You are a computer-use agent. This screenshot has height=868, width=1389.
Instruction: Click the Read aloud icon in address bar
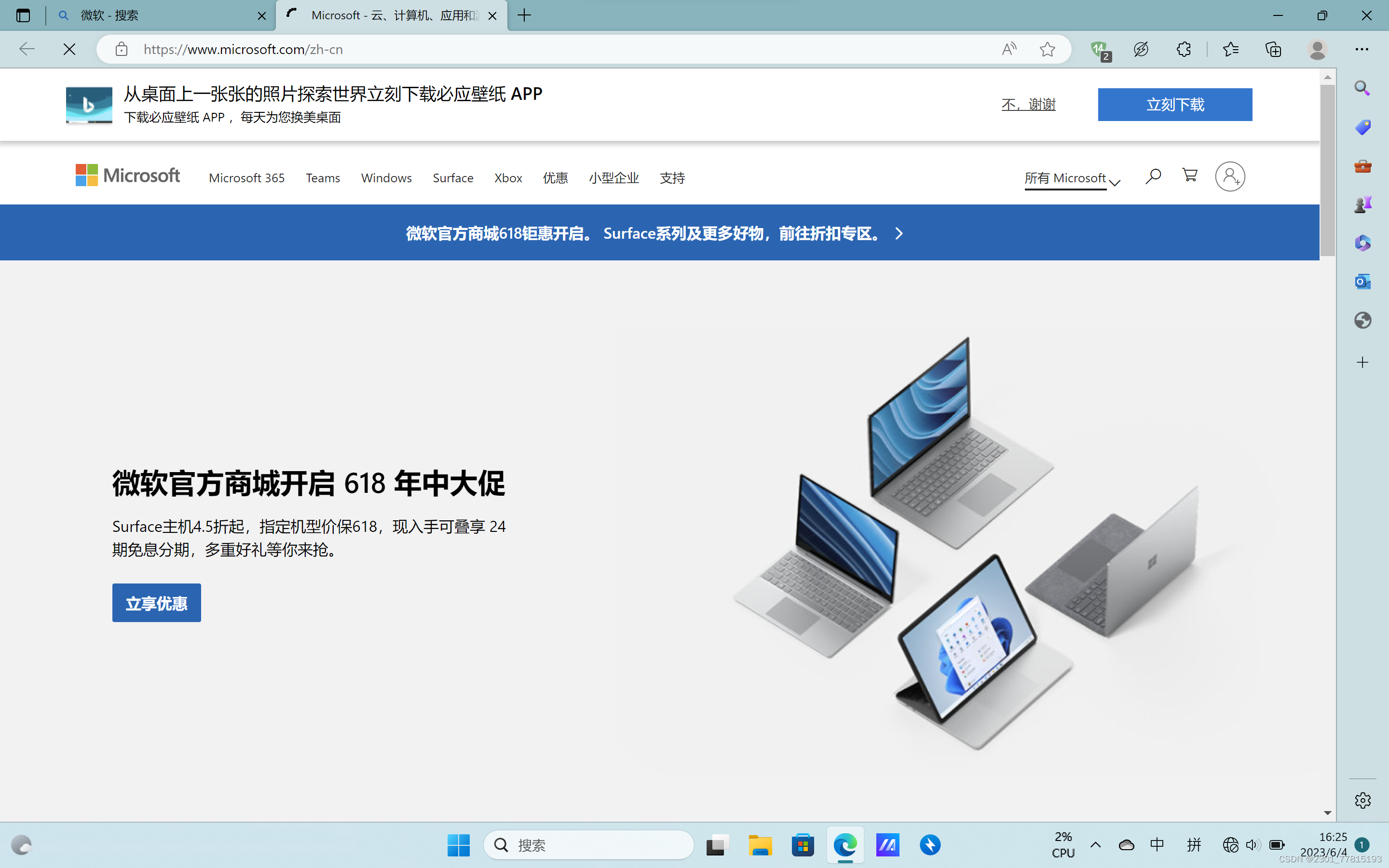(1009, 49)
